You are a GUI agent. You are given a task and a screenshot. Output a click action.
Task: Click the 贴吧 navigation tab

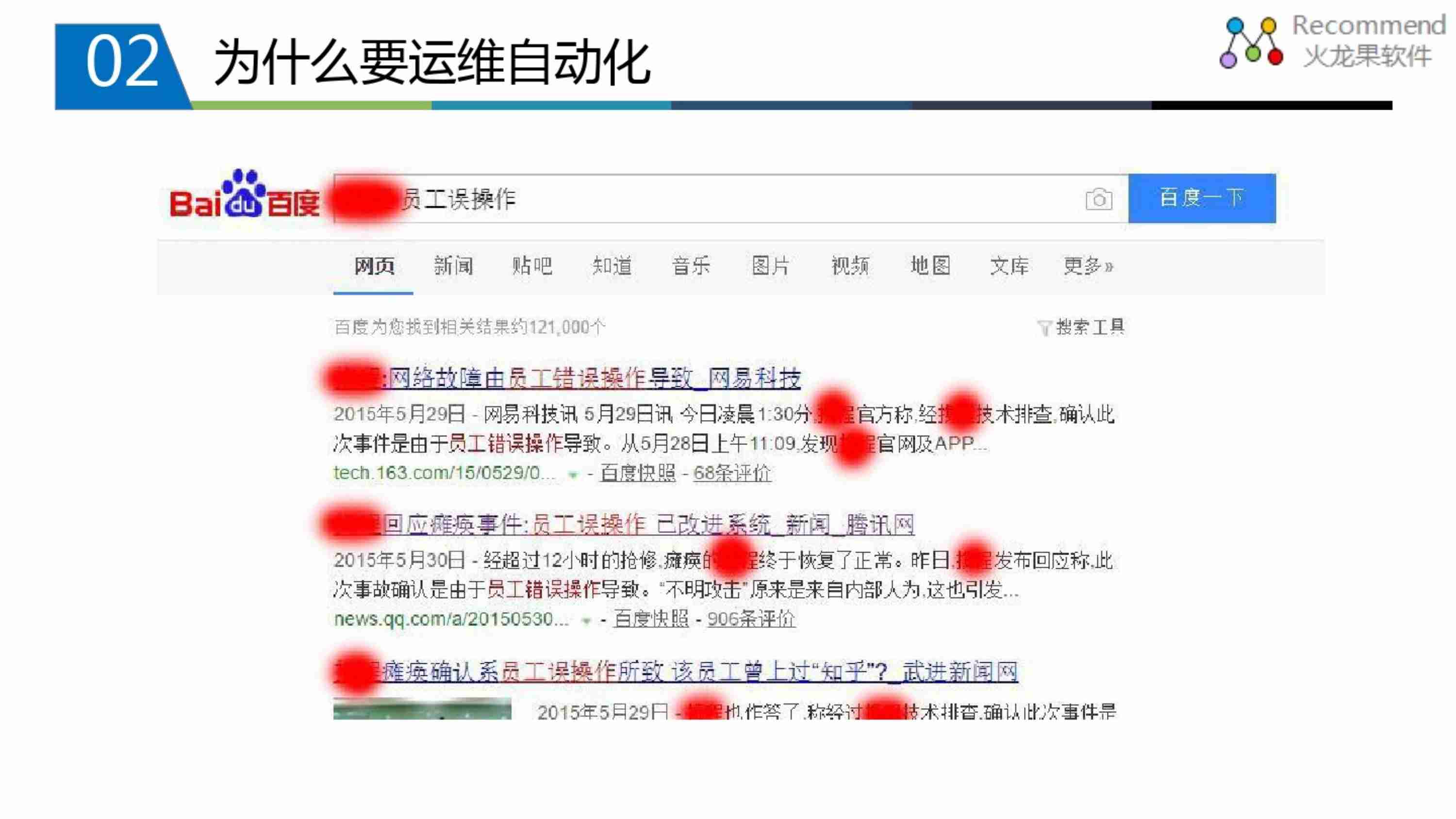point(532,265)
